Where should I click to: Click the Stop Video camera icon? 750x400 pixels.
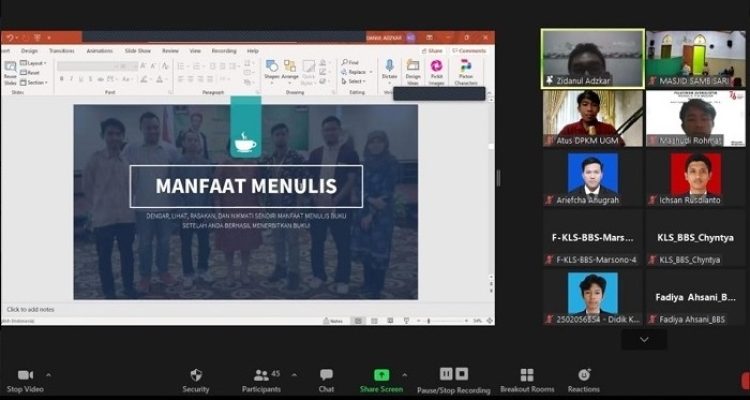point(25,375)
